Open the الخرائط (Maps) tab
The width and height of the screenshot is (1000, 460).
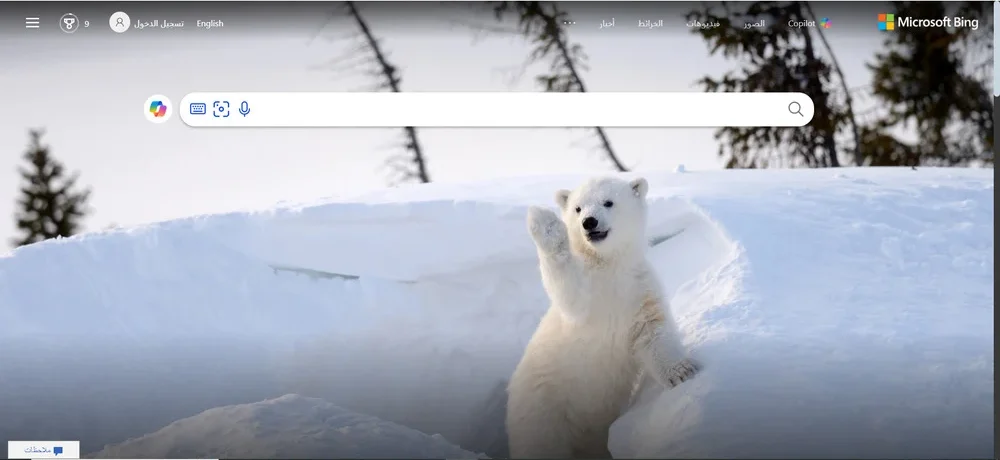pyautogui.click(x=650, y=23)
